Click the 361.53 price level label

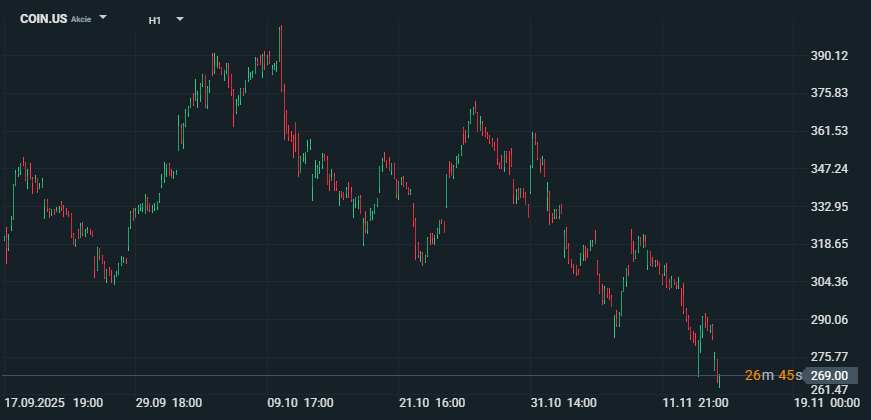click(x=829, y=131)
